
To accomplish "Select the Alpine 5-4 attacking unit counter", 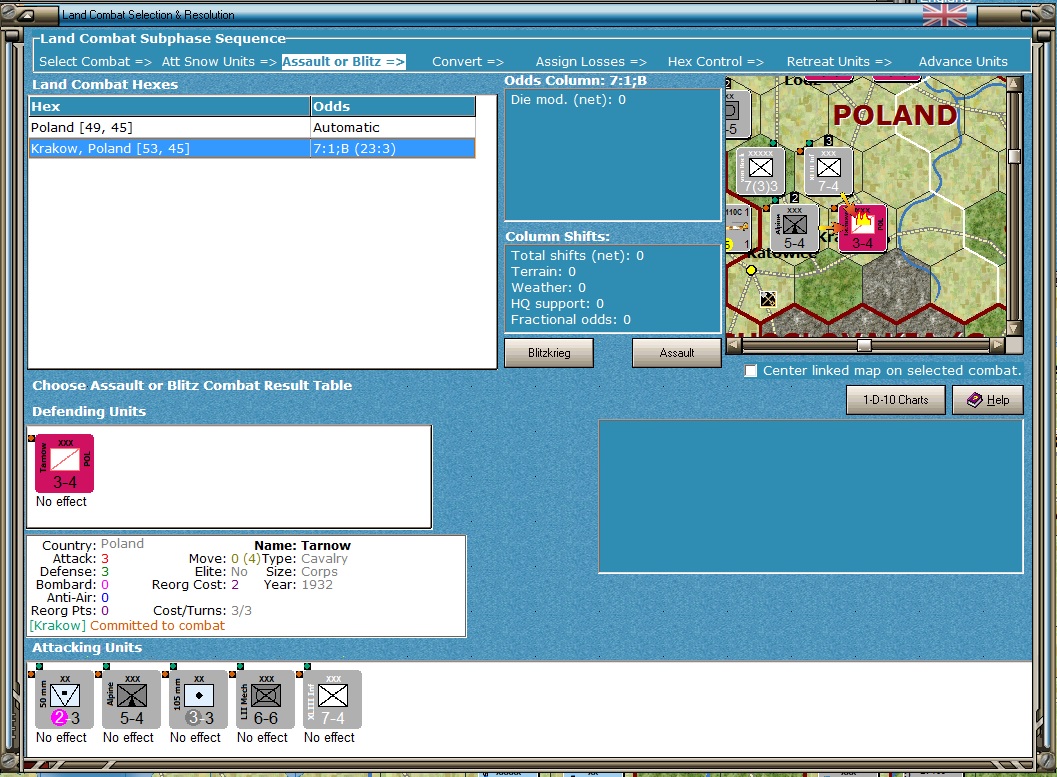I will point(131,699).
